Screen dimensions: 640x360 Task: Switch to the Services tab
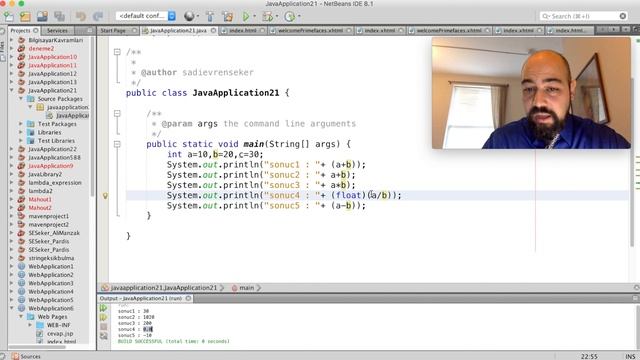tap(57, 31)
